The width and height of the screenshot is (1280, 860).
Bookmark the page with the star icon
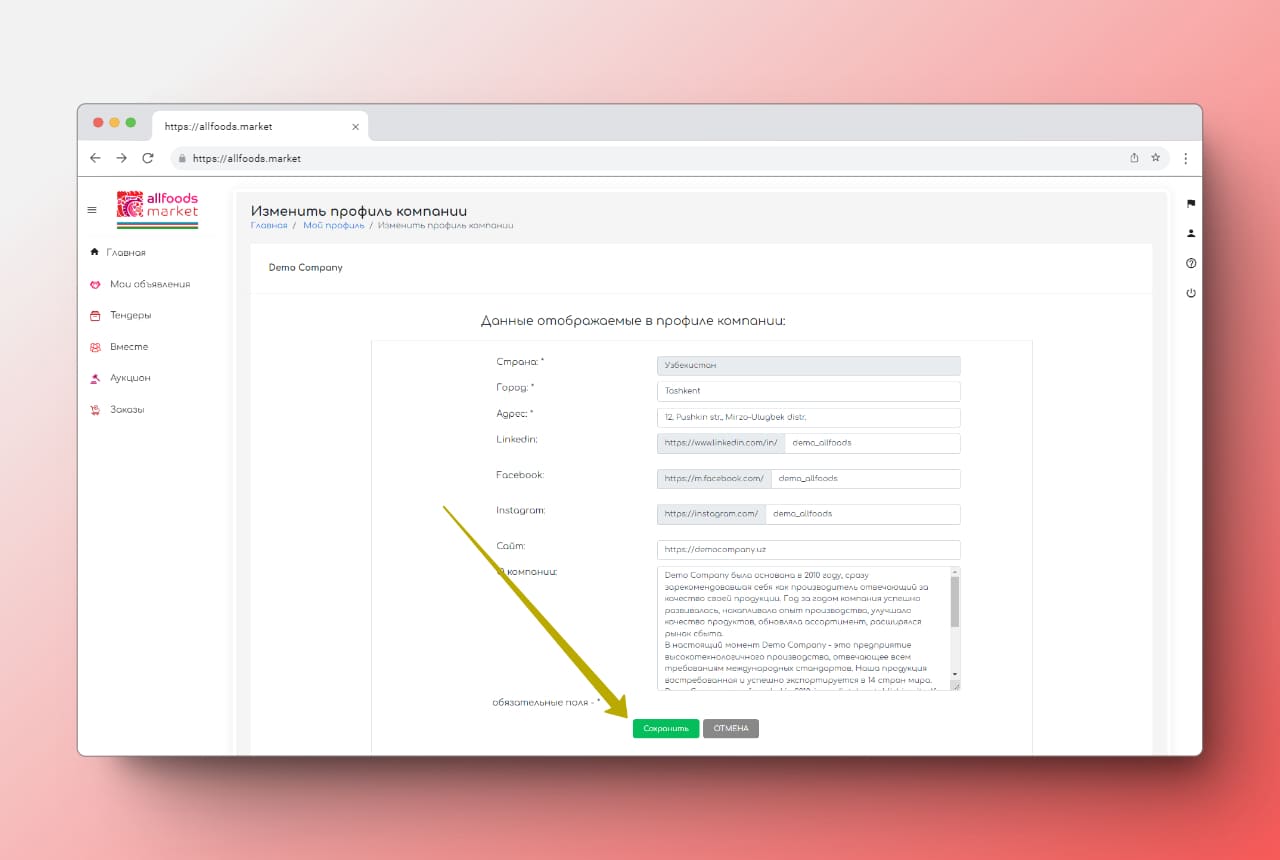(1155, 158)
